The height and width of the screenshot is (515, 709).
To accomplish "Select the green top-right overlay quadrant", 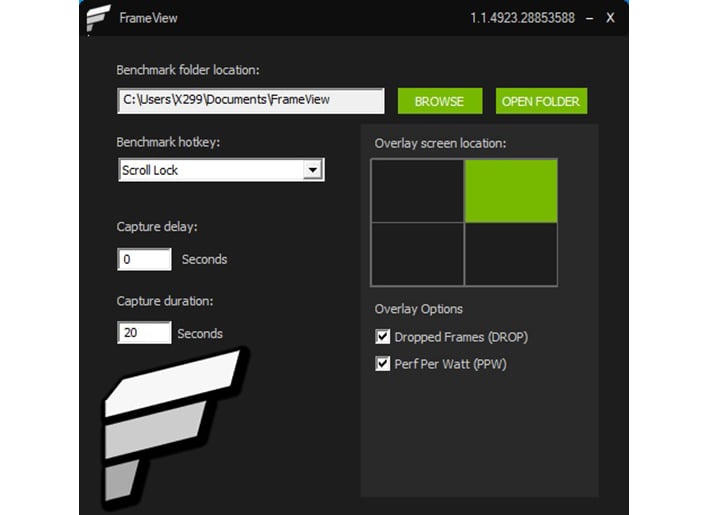I will [511, 191].
